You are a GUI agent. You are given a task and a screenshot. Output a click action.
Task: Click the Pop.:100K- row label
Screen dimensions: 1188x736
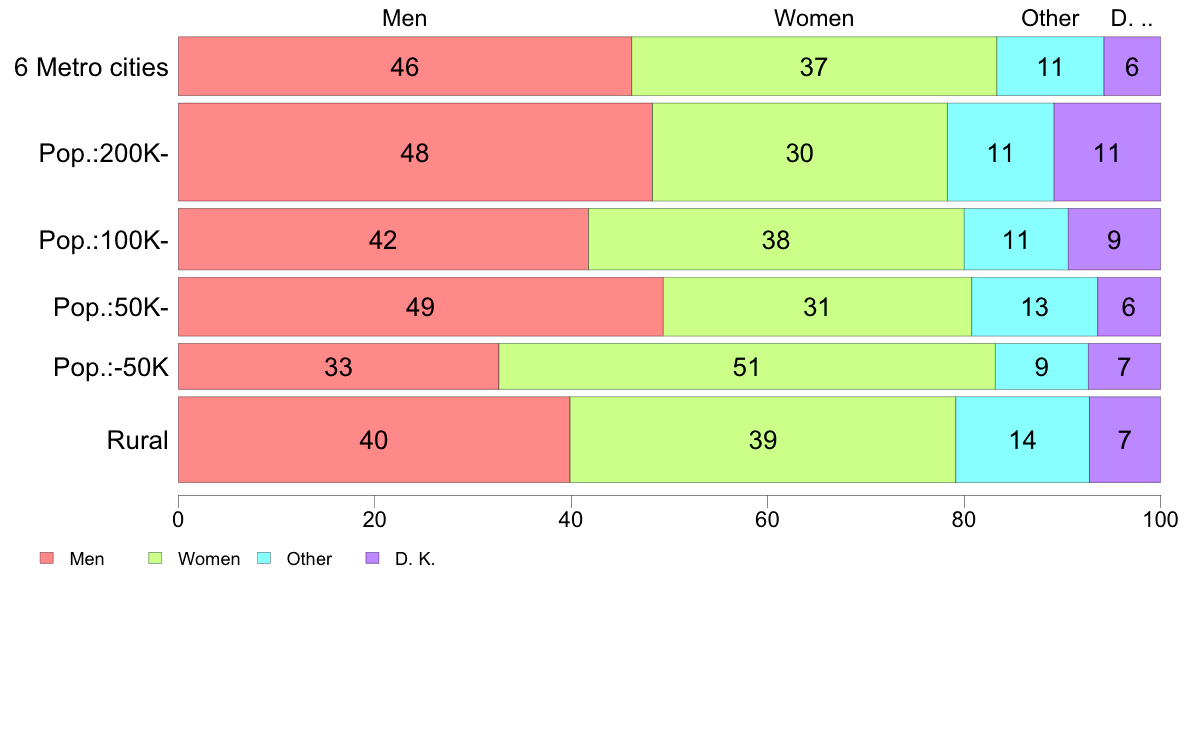(103, 240)
